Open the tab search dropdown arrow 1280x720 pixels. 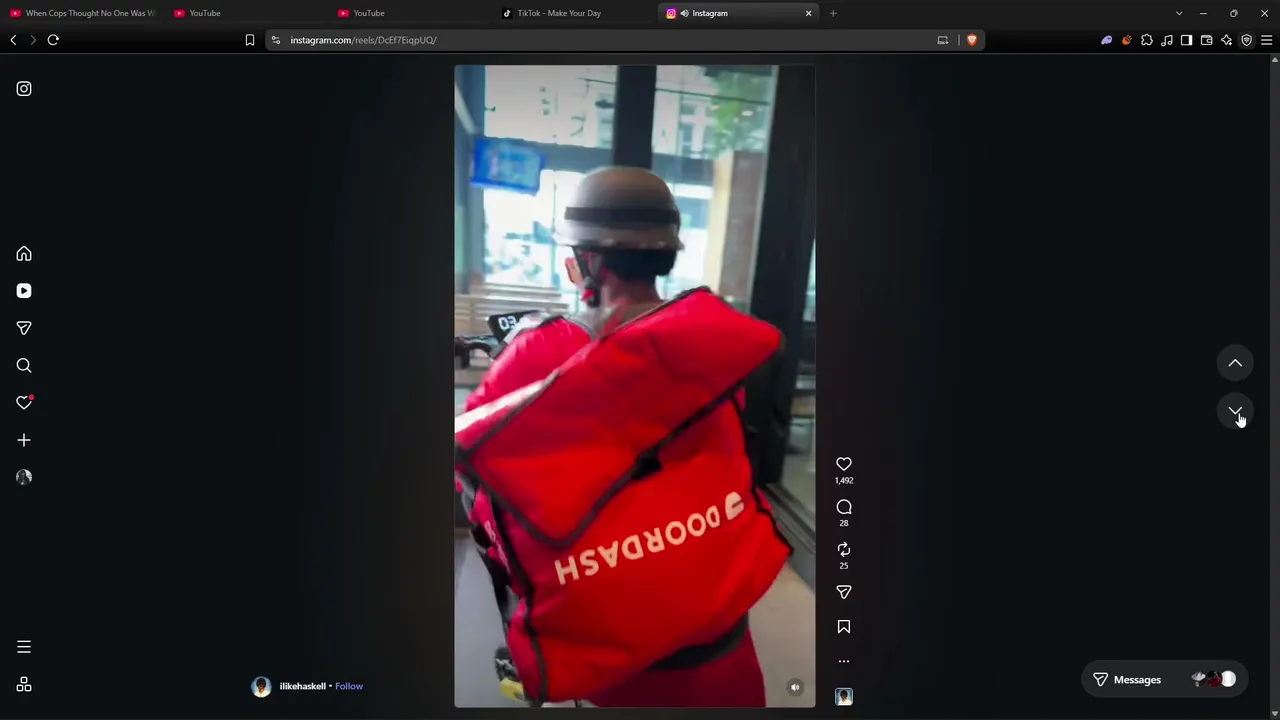click(1179, 13)
